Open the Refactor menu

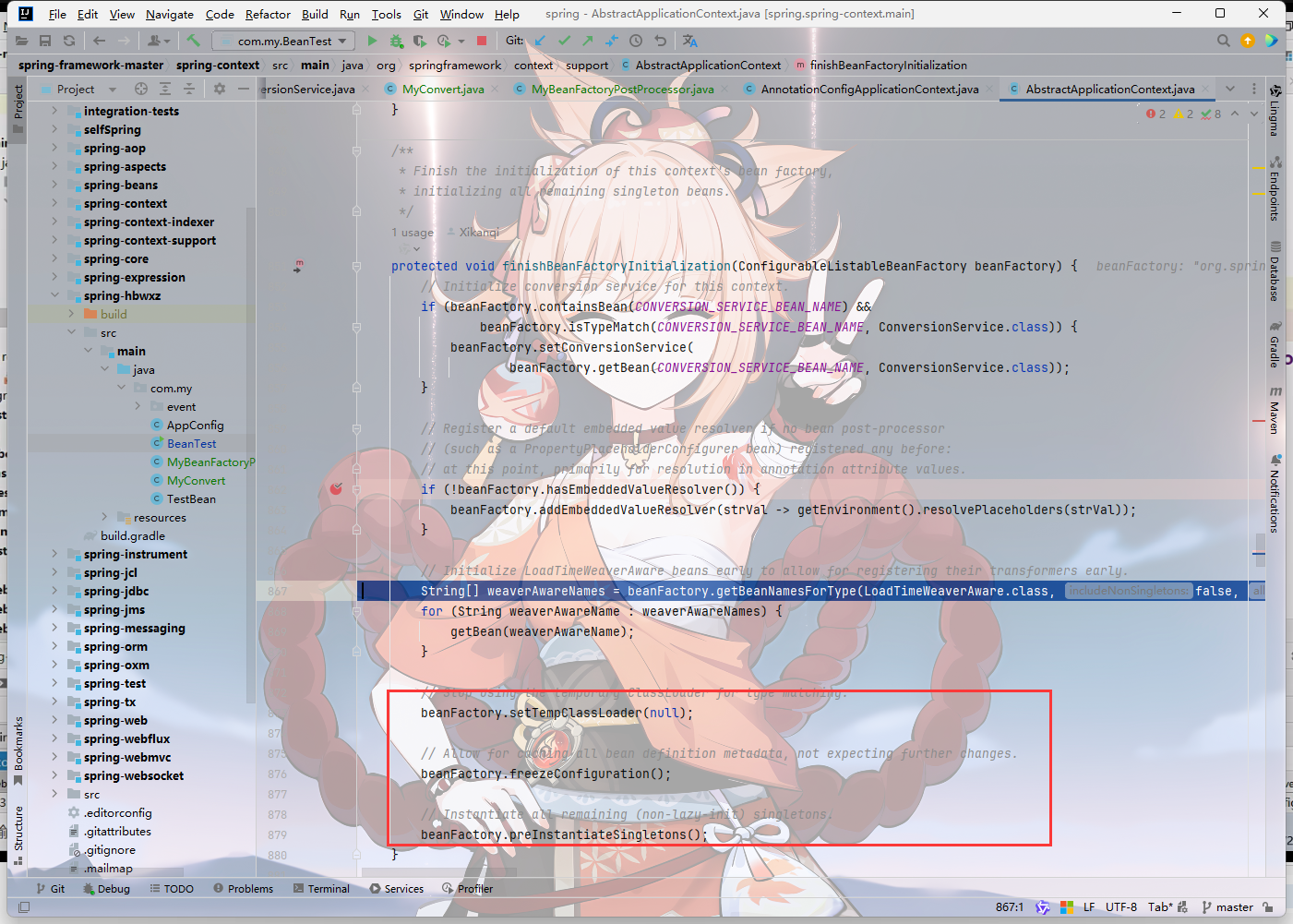coord(268,14)
